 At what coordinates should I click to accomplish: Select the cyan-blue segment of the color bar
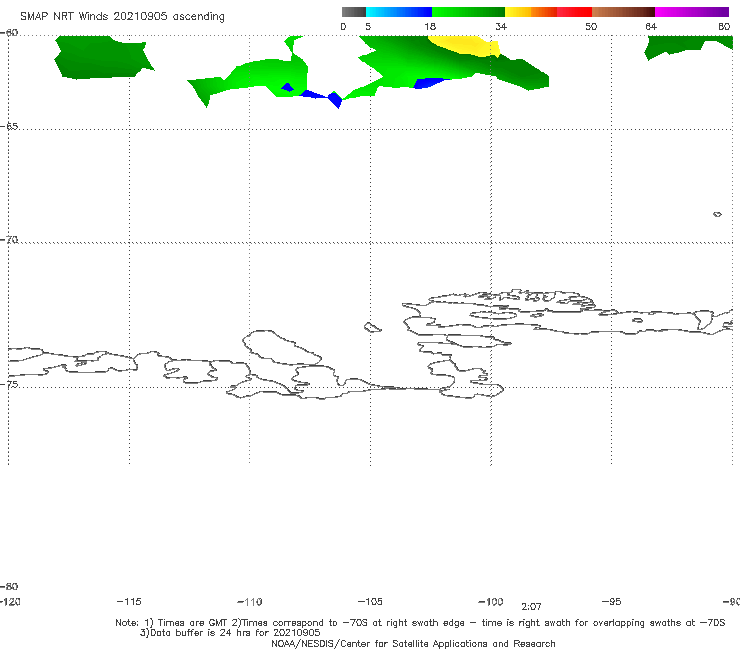point(399,12)
